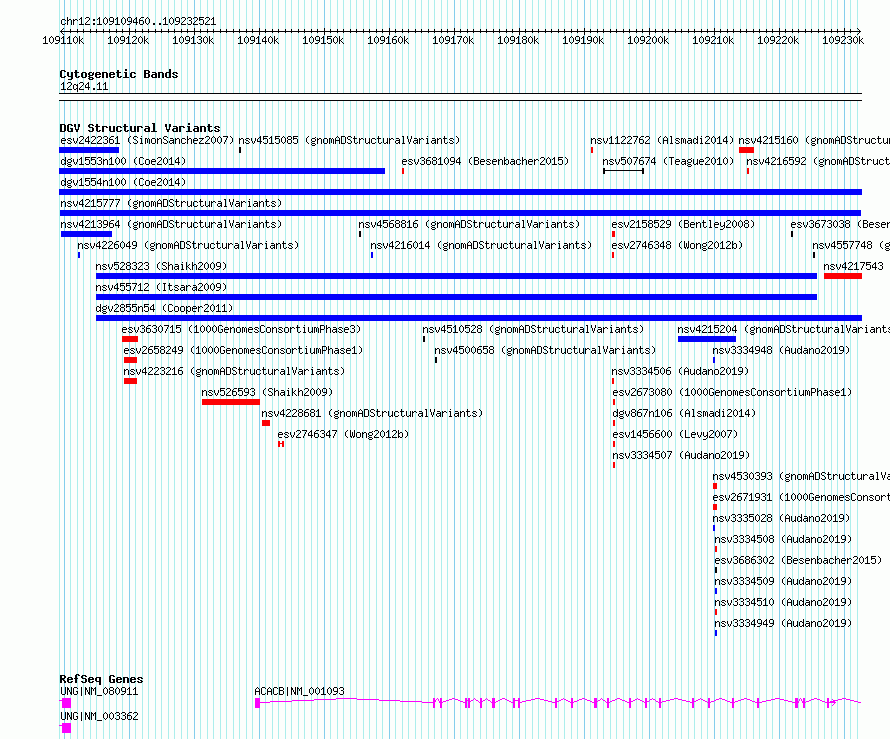
Task: Click the RefSeq Genes track heading
Action: (101, 679)
